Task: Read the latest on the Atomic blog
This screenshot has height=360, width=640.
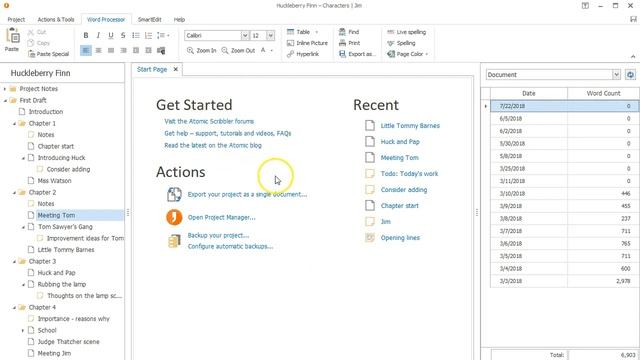Action: pos(213,145)
